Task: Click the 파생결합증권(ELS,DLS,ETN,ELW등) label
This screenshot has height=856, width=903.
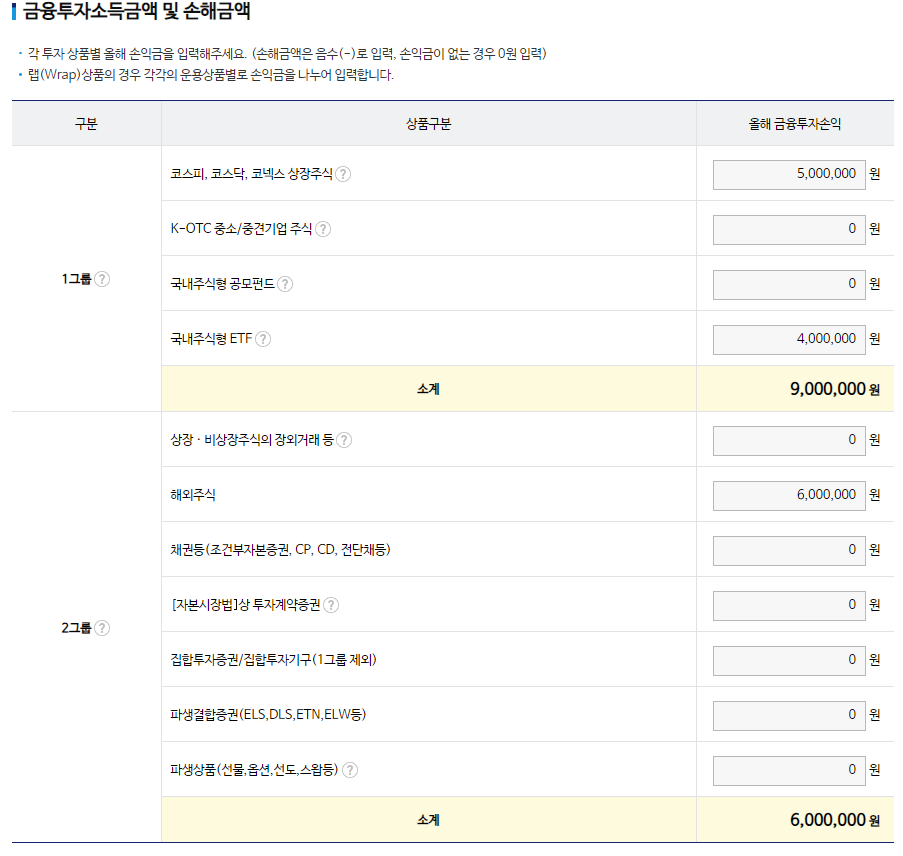Action: pyautogui.click(x=268, y=715)
